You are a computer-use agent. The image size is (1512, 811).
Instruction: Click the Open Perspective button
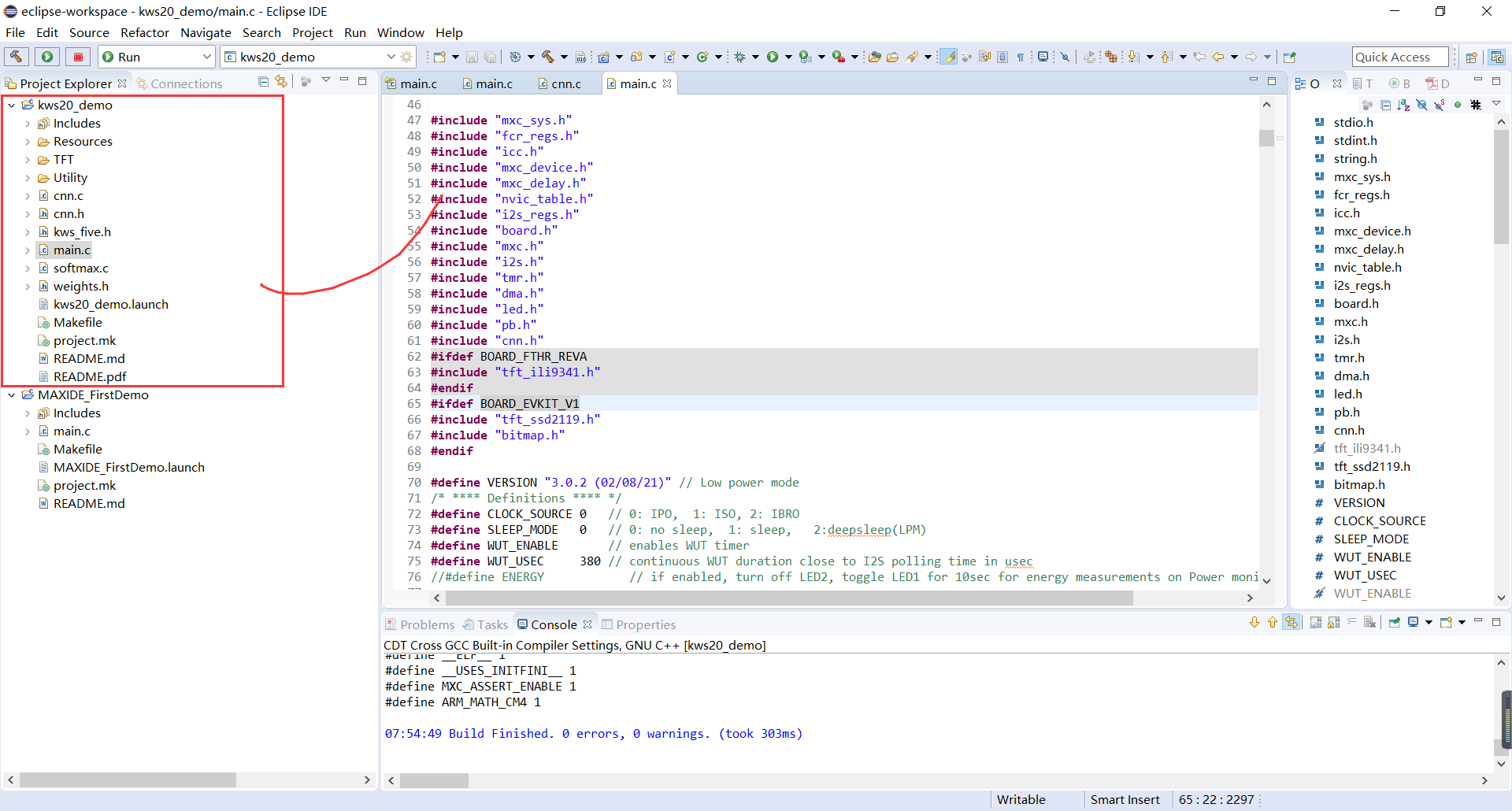tap(1471, 57)
